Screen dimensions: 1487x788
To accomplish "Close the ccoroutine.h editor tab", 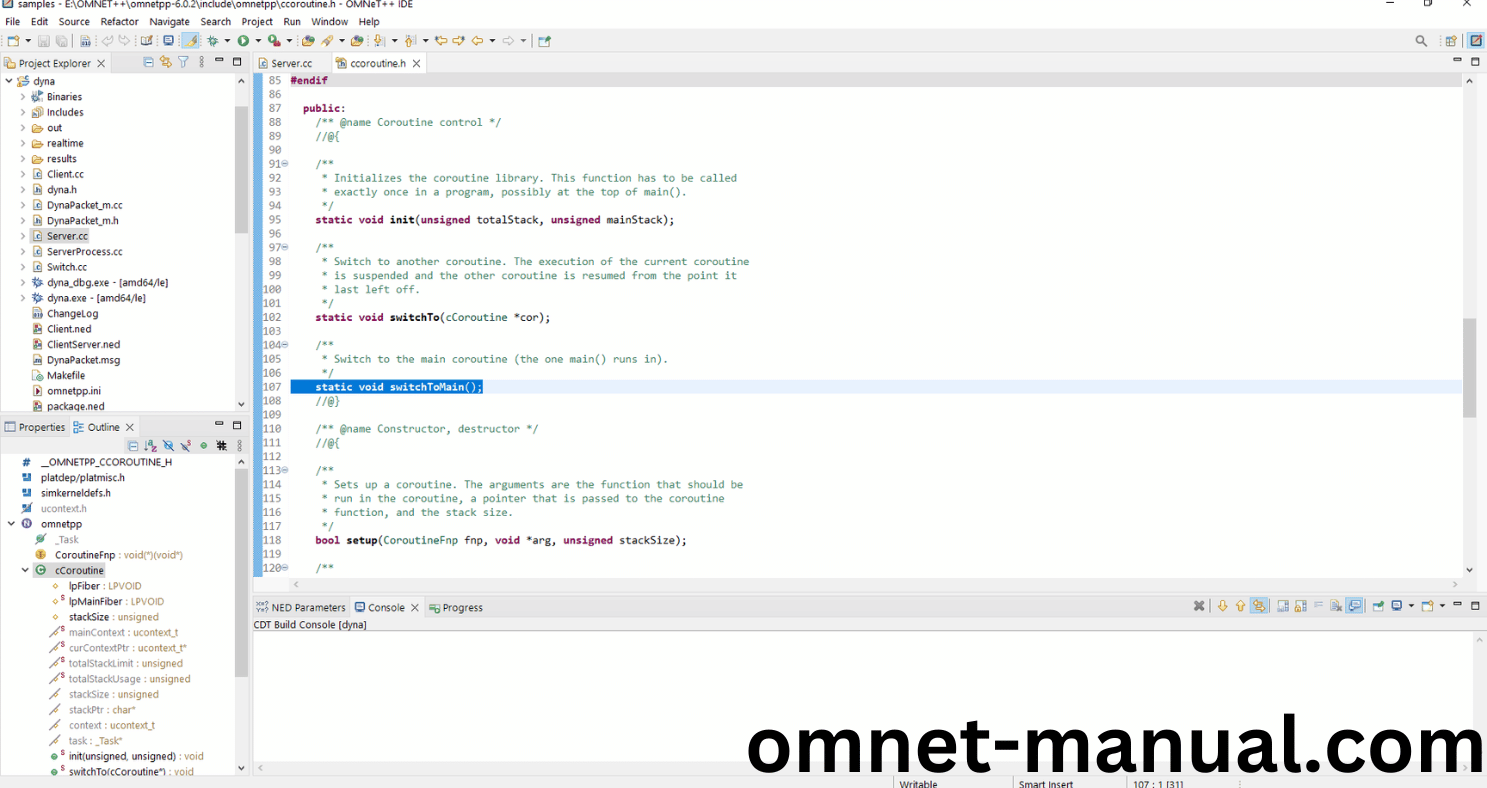I will tap(416, 63).
